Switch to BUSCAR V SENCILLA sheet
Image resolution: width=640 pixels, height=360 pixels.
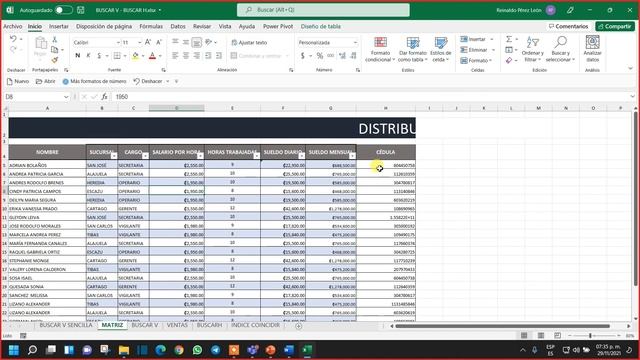click(x=66, y=325)
